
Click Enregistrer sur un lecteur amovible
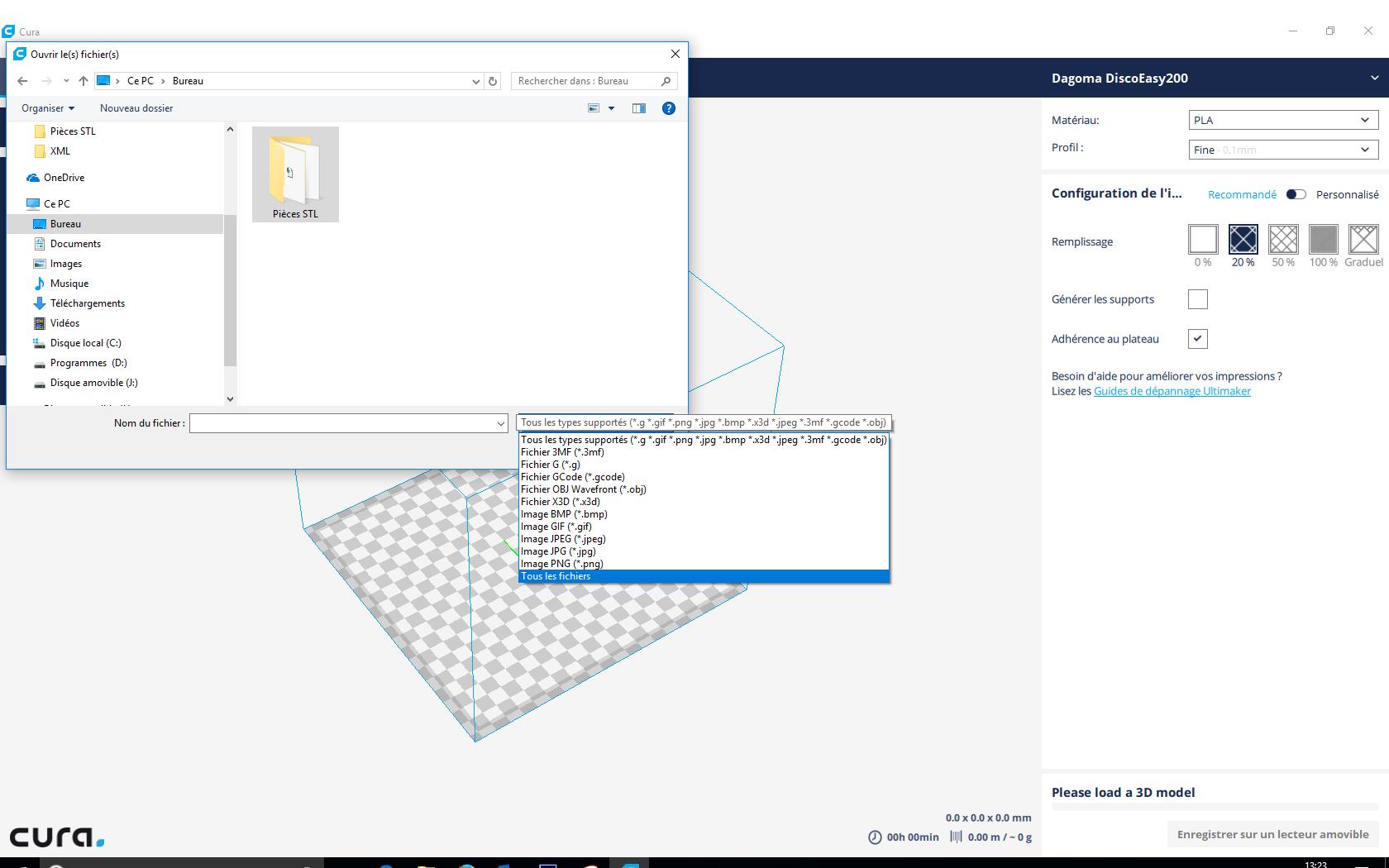[x=1272, y=834]
